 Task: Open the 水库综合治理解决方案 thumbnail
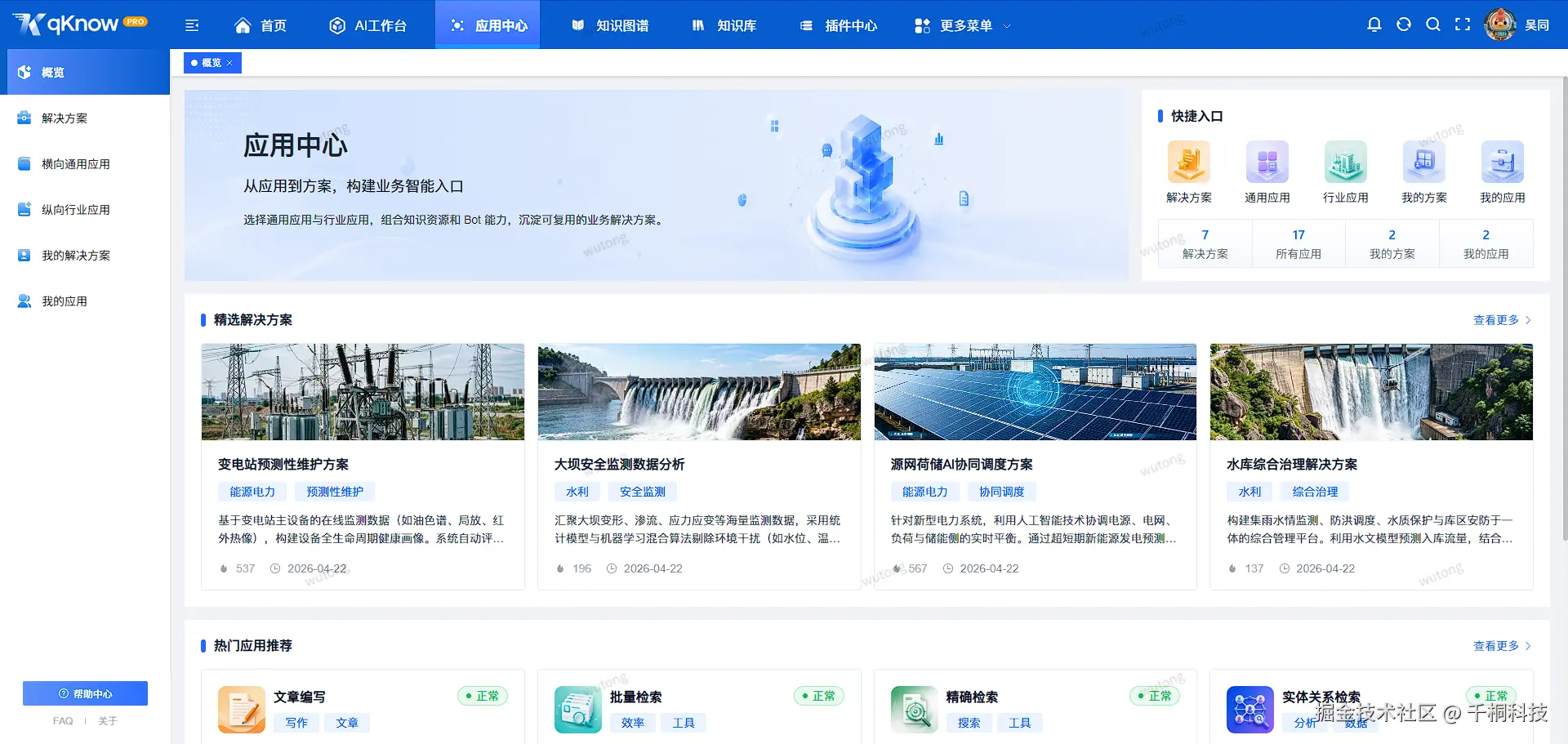click(1371, 392)
